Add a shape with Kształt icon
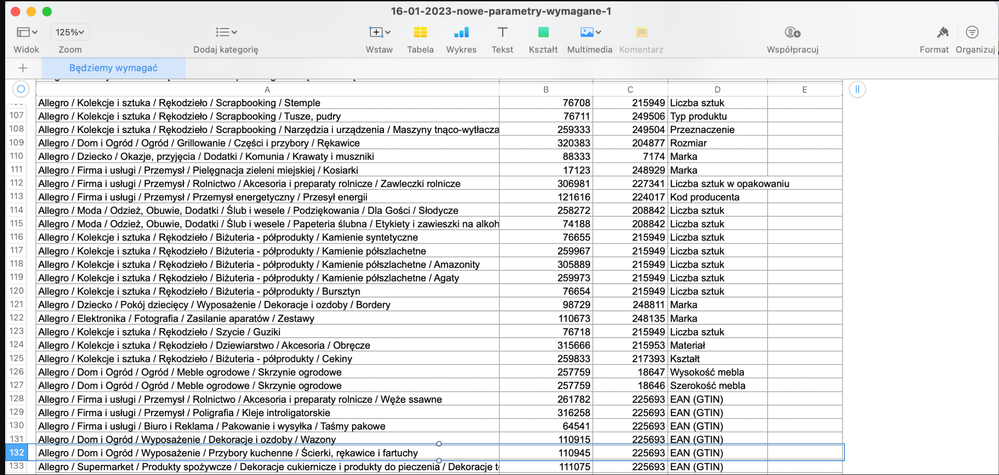Screen dimensions: 999x475 click(543, 32)
